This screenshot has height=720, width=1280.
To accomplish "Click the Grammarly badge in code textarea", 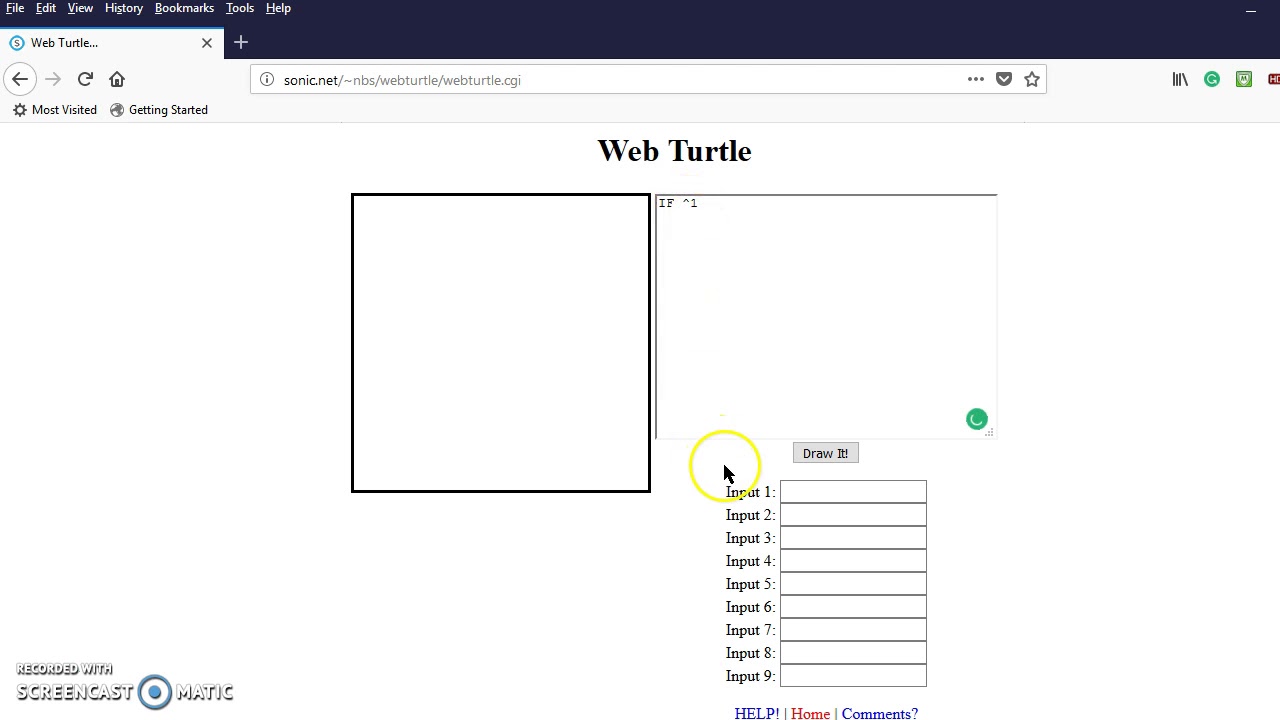I will (x=977, y=419).
